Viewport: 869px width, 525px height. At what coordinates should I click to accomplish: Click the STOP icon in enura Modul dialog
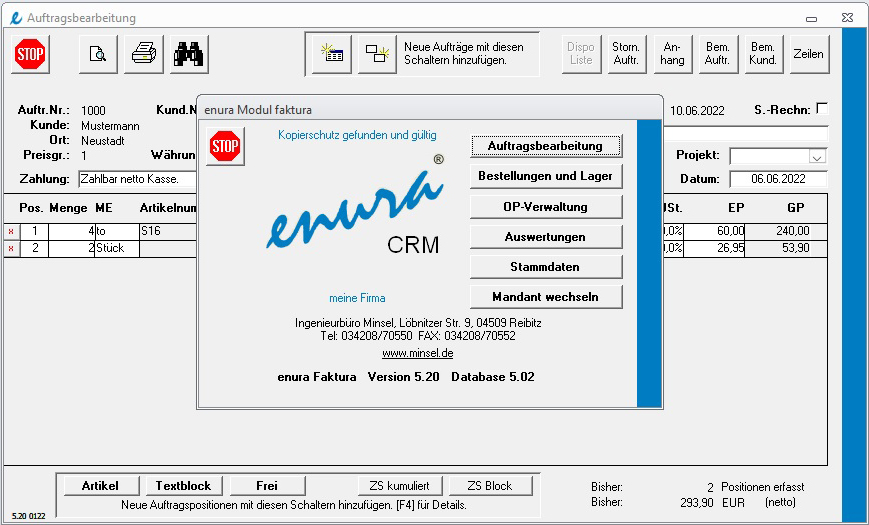coord(225,146)
